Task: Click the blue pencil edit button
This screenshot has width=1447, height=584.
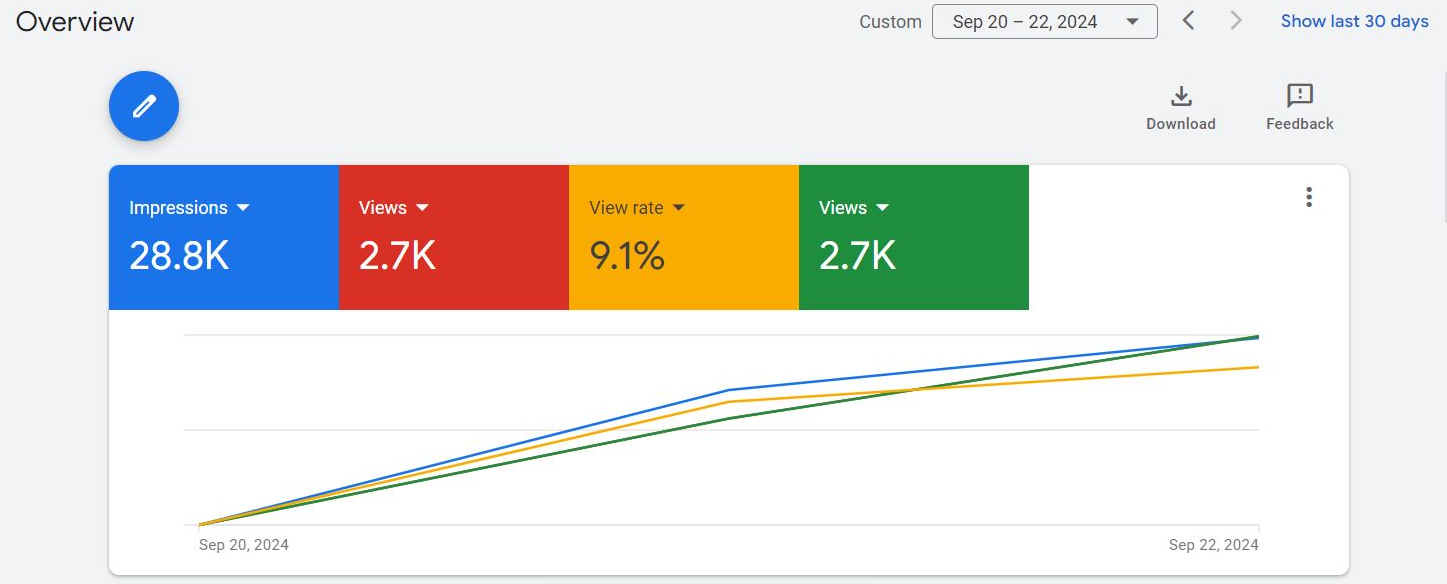Action: tap(144, 106)
